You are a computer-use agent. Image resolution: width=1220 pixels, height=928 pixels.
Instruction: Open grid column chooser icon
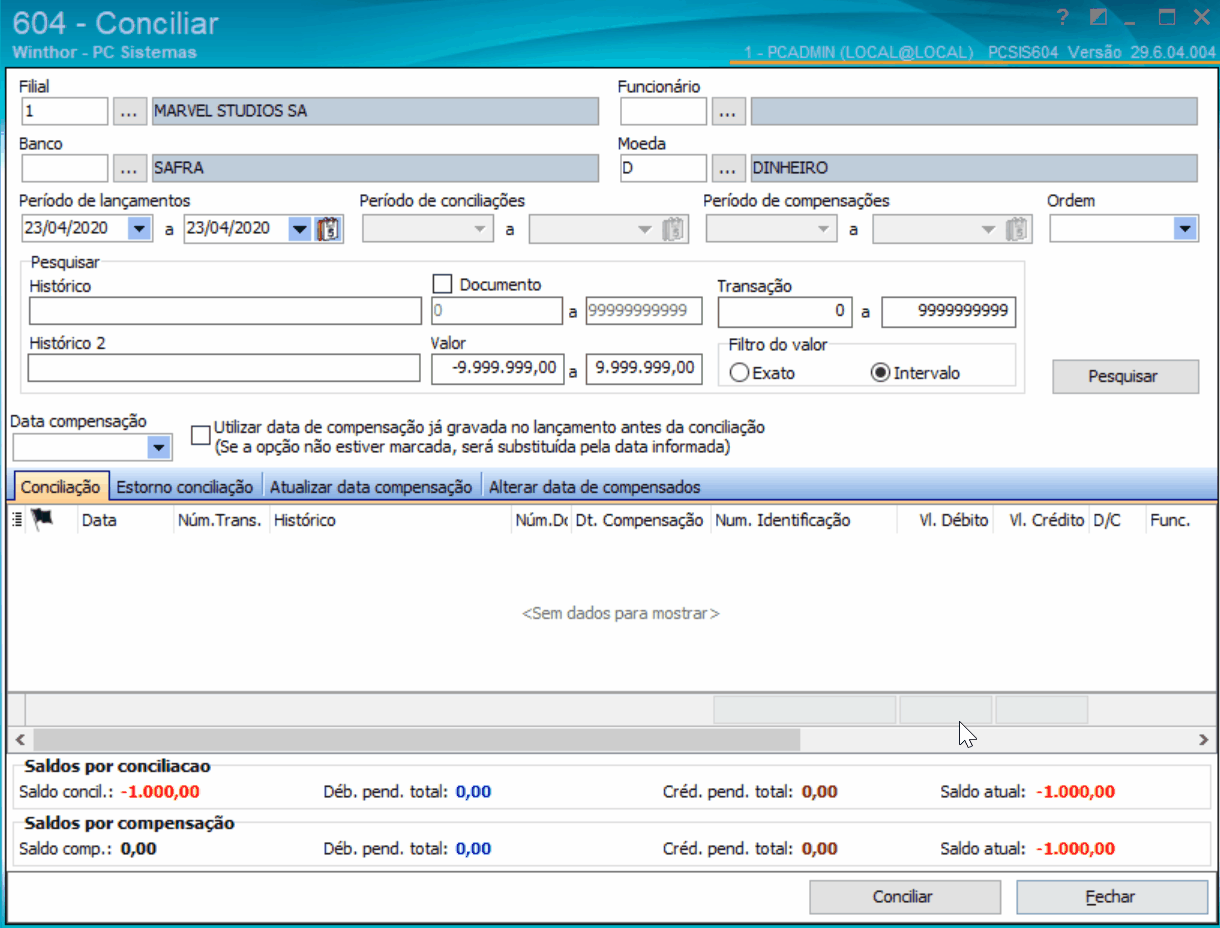point(17,519)
